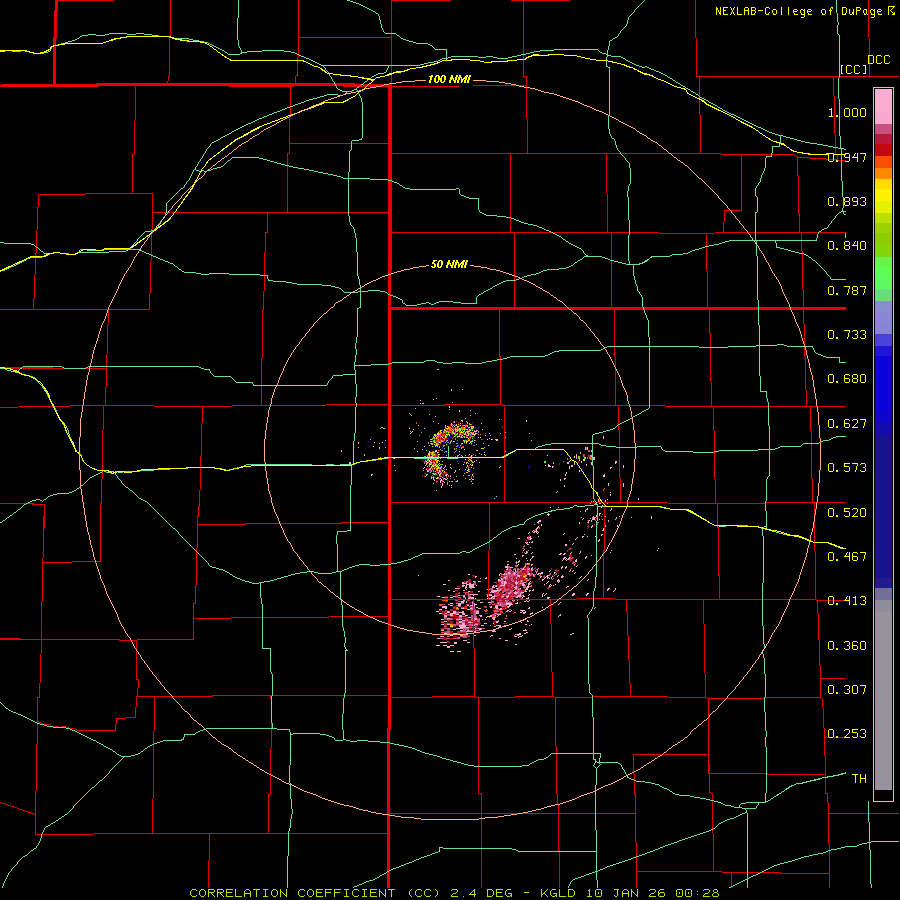Viewport: 900px width, 900px height.
Task: Click the 100 NMI range ring label
Action: (449, 79)
